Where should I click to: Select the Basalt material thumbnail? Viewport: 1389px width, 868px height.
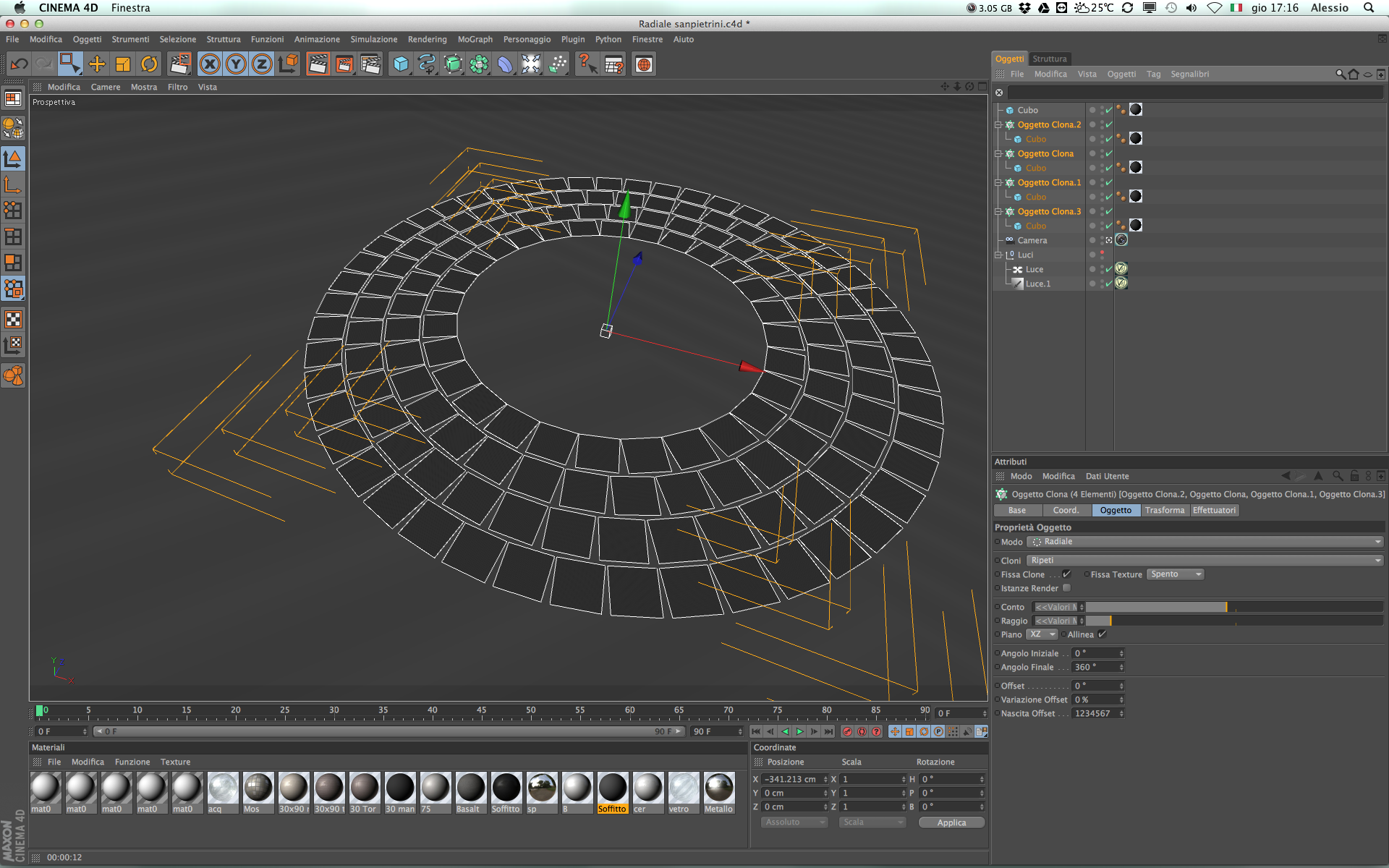pos(470,788)
